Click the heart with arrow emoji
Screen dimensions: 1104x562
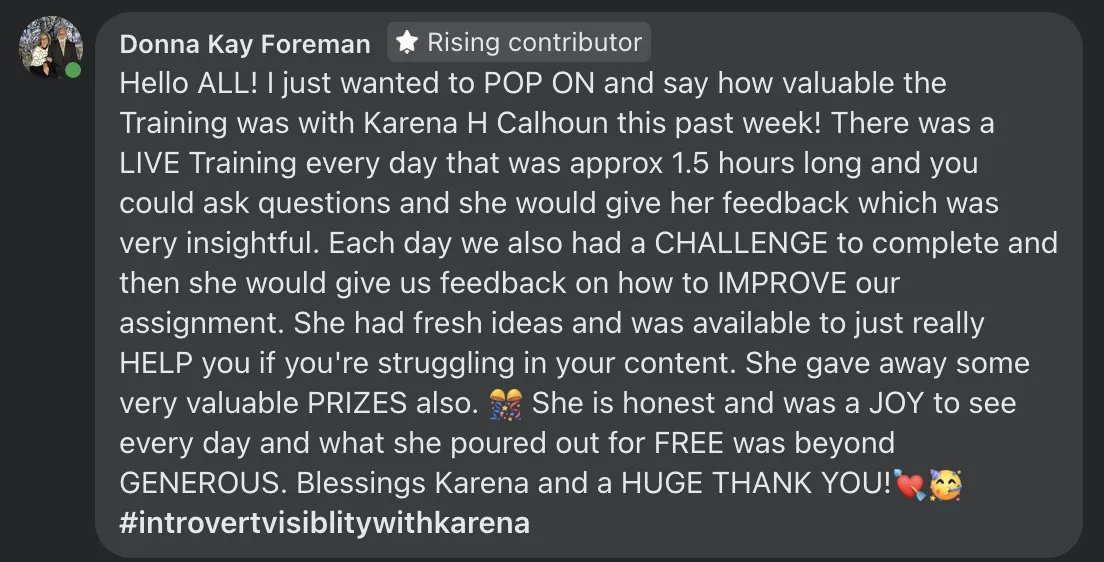[909, 484]
